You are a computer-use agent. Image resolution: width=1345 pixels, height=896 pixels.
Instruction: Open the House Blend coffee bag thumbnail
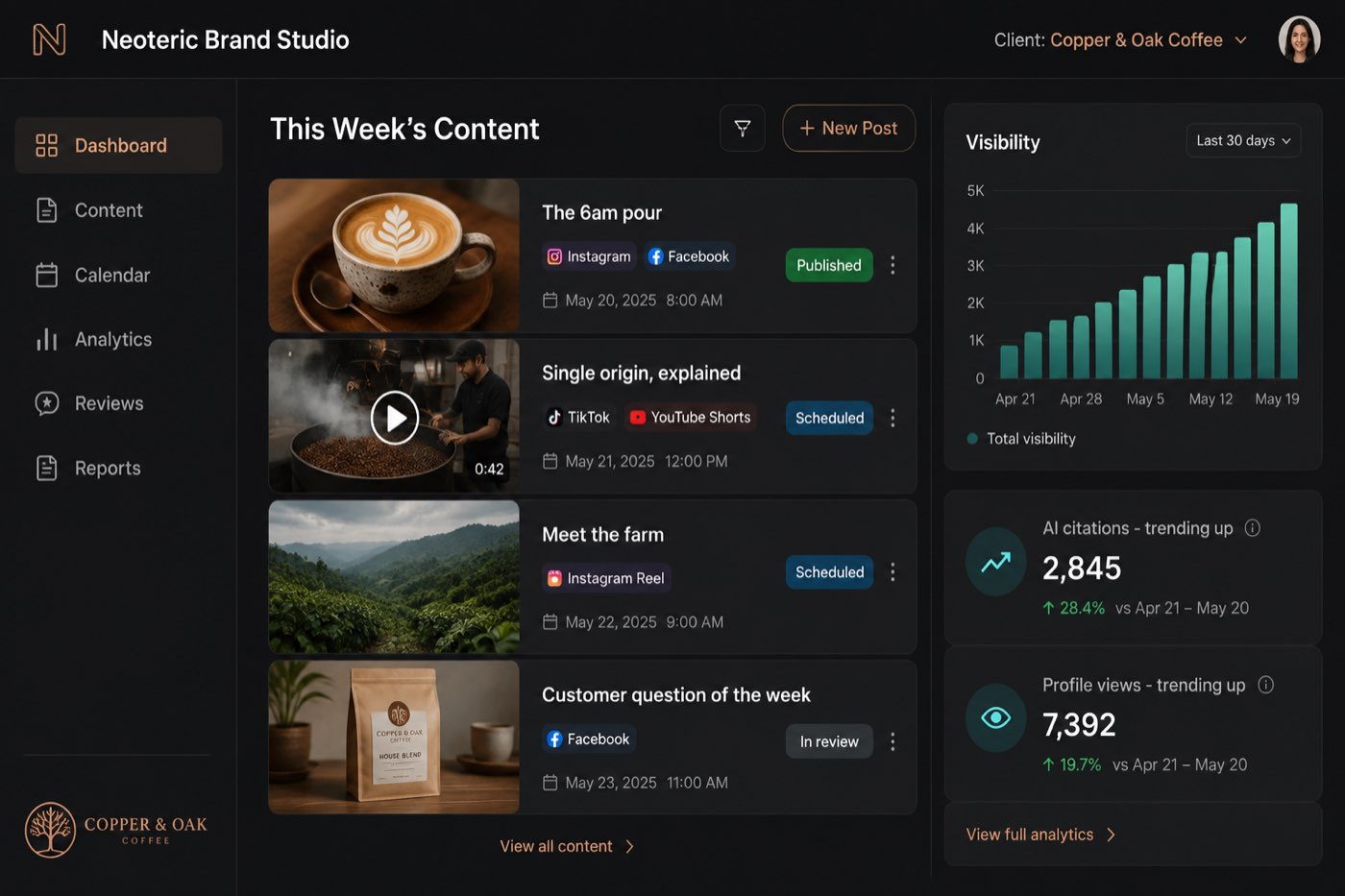coord(394,737)
